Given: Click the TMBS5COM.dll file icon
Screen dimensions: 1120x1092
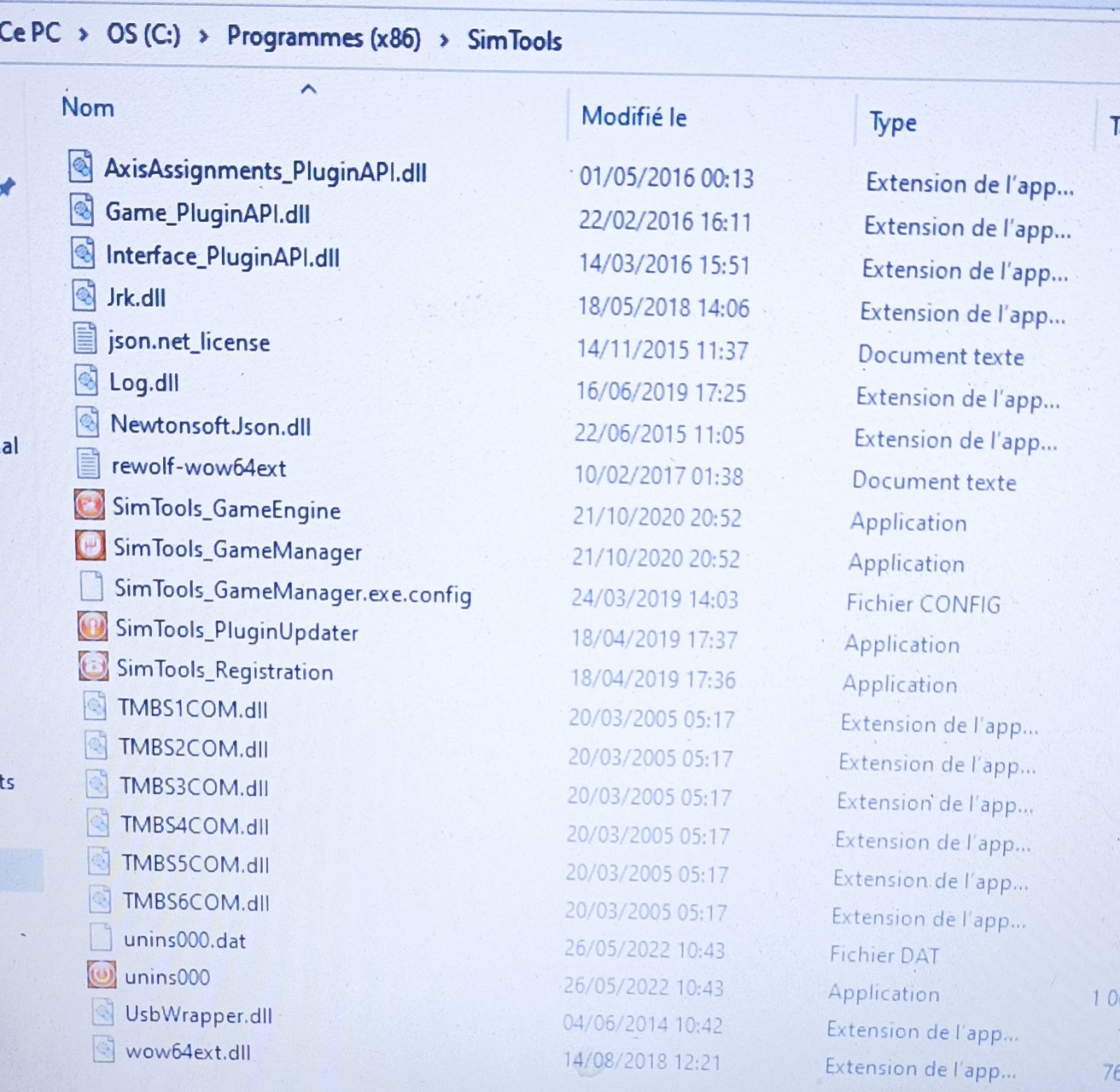Looking at the screenshot, I should click(x=99, y=861).
